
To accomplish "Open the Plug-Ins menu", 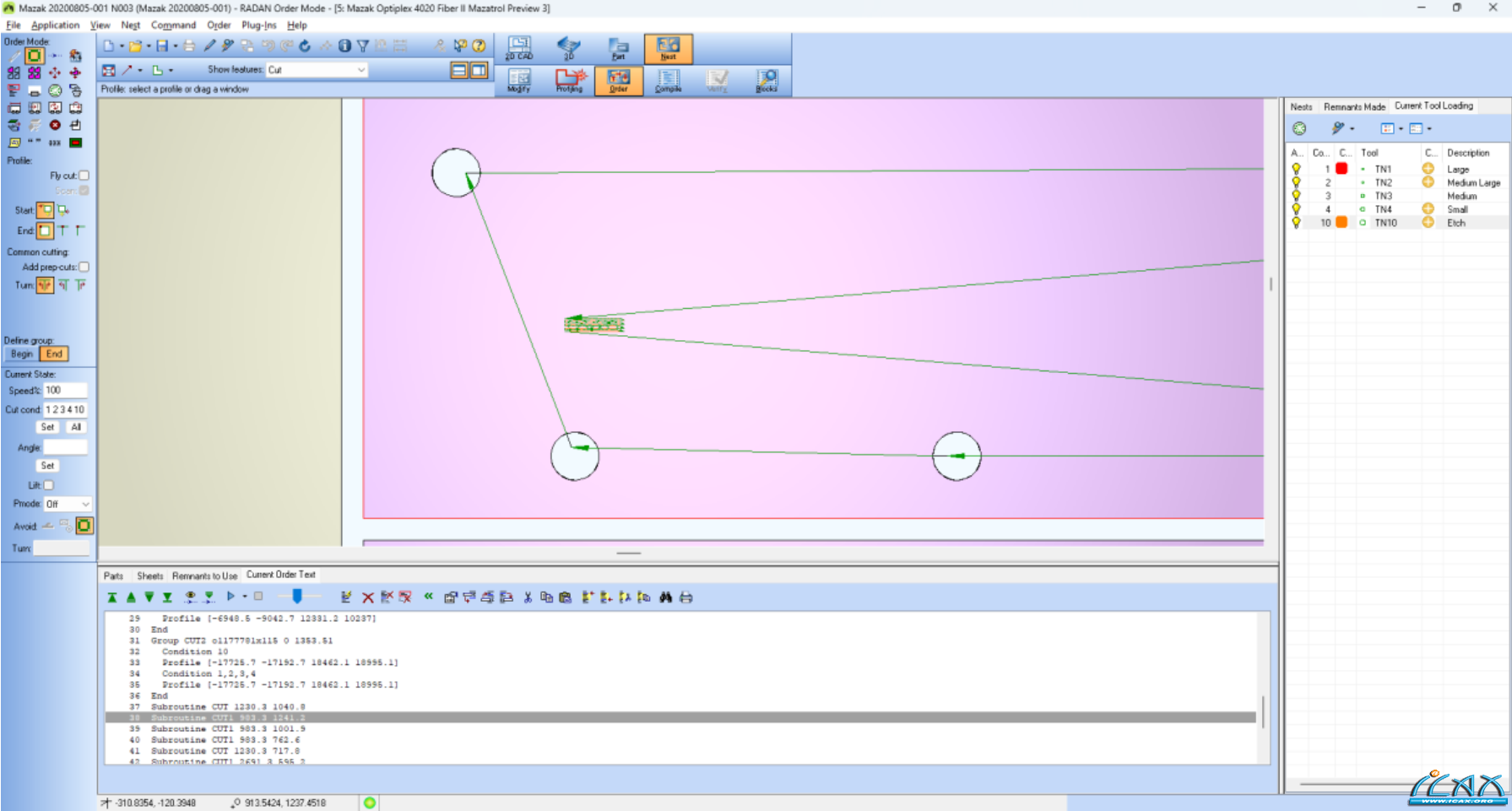I will click(x=258, y=25).
